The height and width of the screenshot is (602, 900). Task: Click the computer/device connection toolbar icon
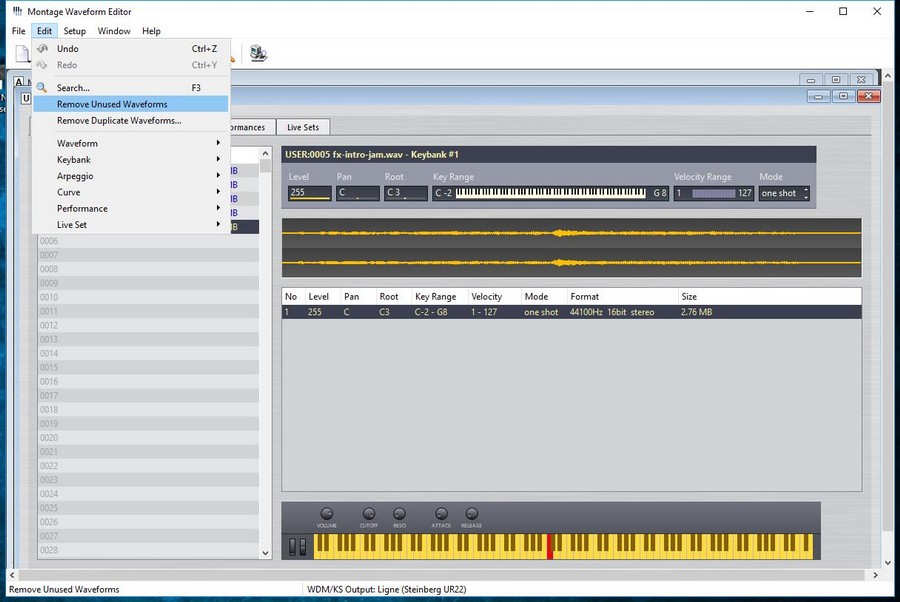258,54
